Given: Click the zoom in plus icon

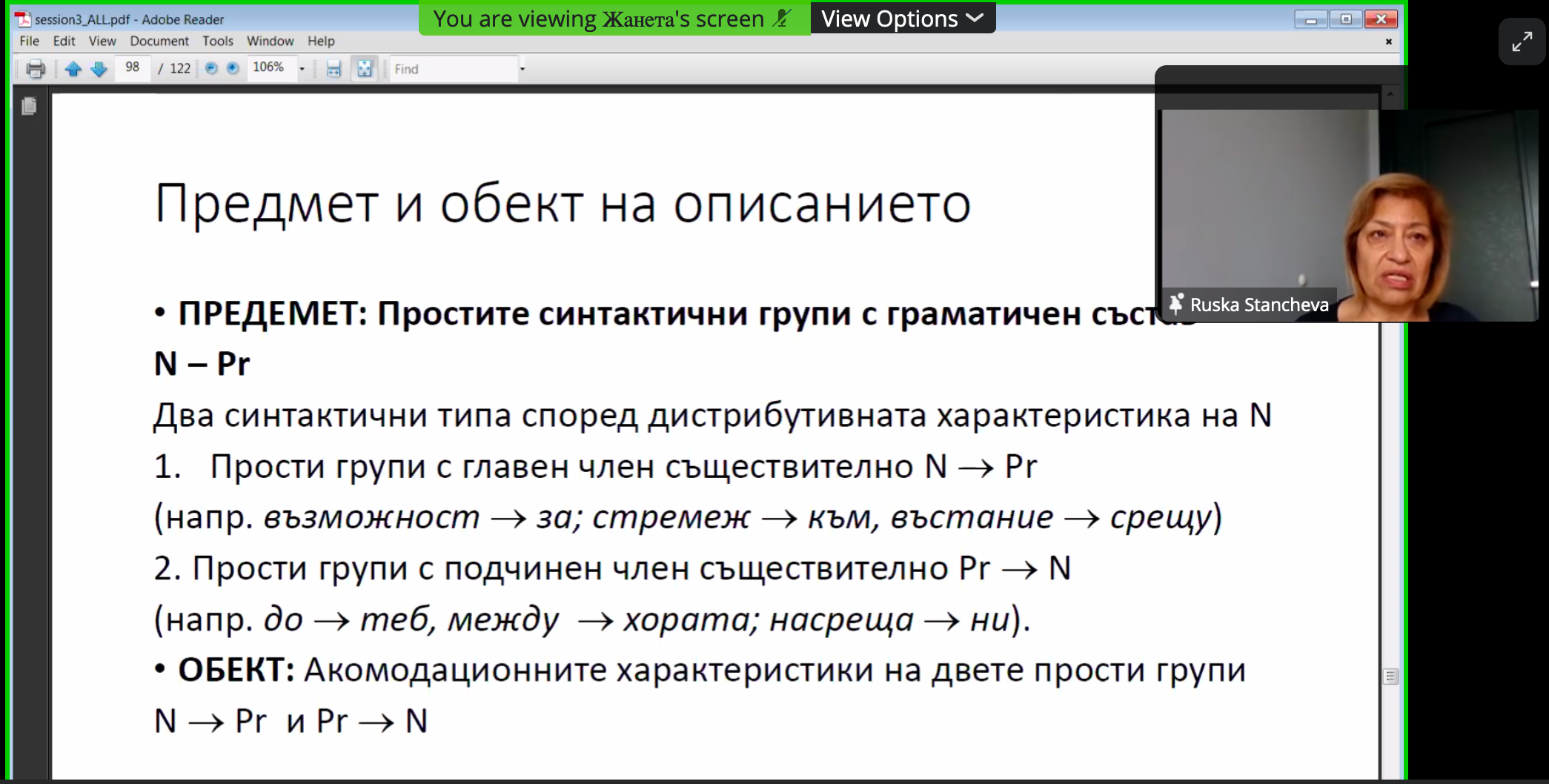Looking at the screenshot, I should tap(233, 68).
